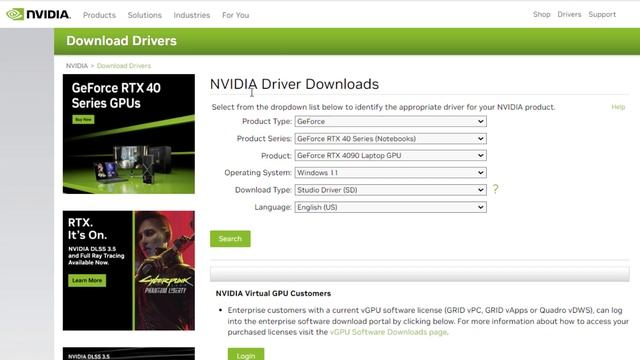
Task: Click the NVIDIA Virtual GPU Customers heading
Action: pyautogui.click(x=273, y=293)
